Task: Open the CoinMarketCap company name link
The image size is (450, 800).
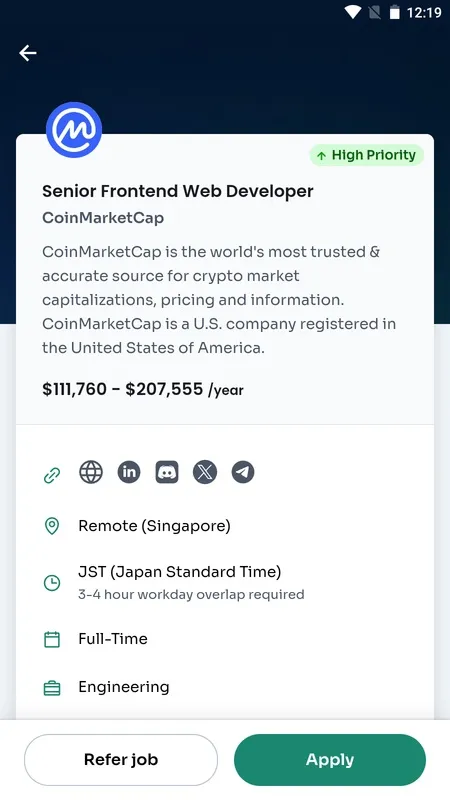Action: [x=103, y=218]
